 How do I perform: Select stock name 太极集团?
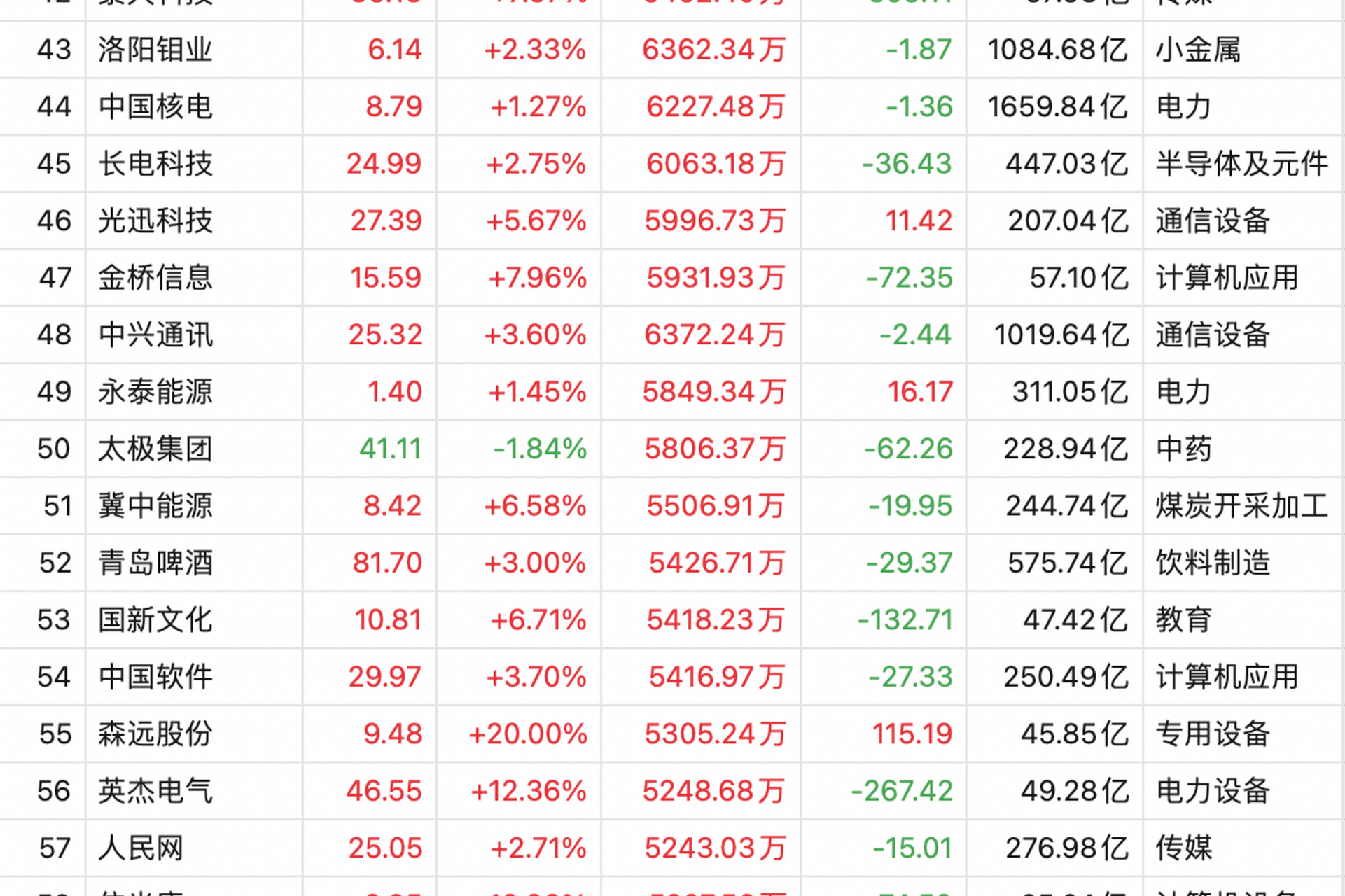click(x=155, y=449)
